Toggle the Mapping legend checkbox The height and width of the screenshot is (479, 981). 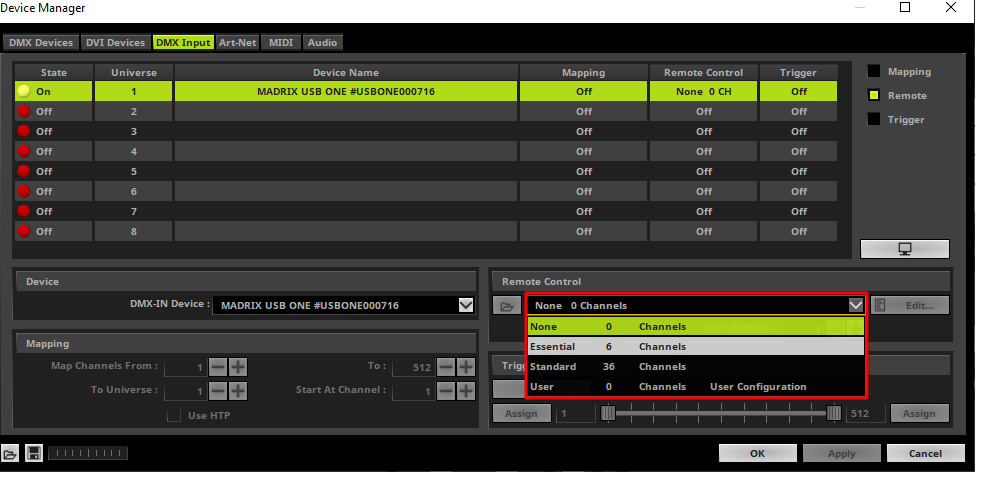[874, 72]
